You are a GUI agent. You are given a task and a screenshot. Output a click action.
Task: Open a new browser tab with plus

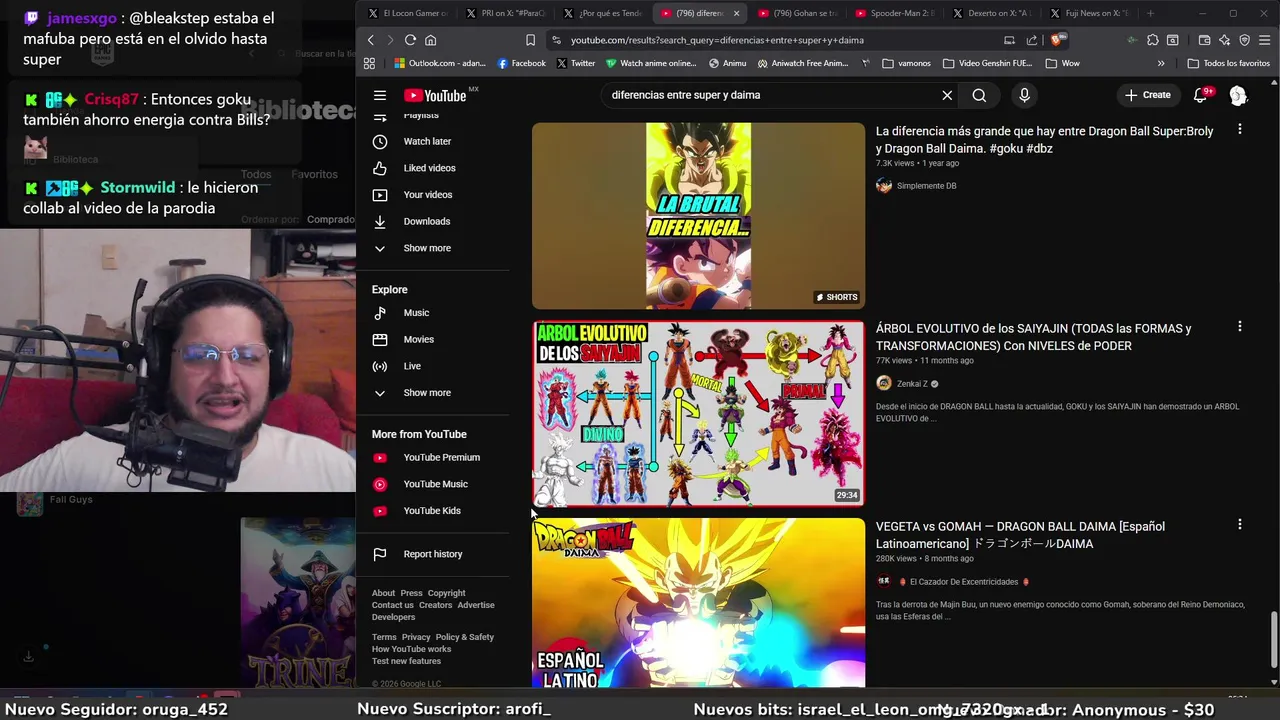pyautogui.click(x=1150, y=13)
